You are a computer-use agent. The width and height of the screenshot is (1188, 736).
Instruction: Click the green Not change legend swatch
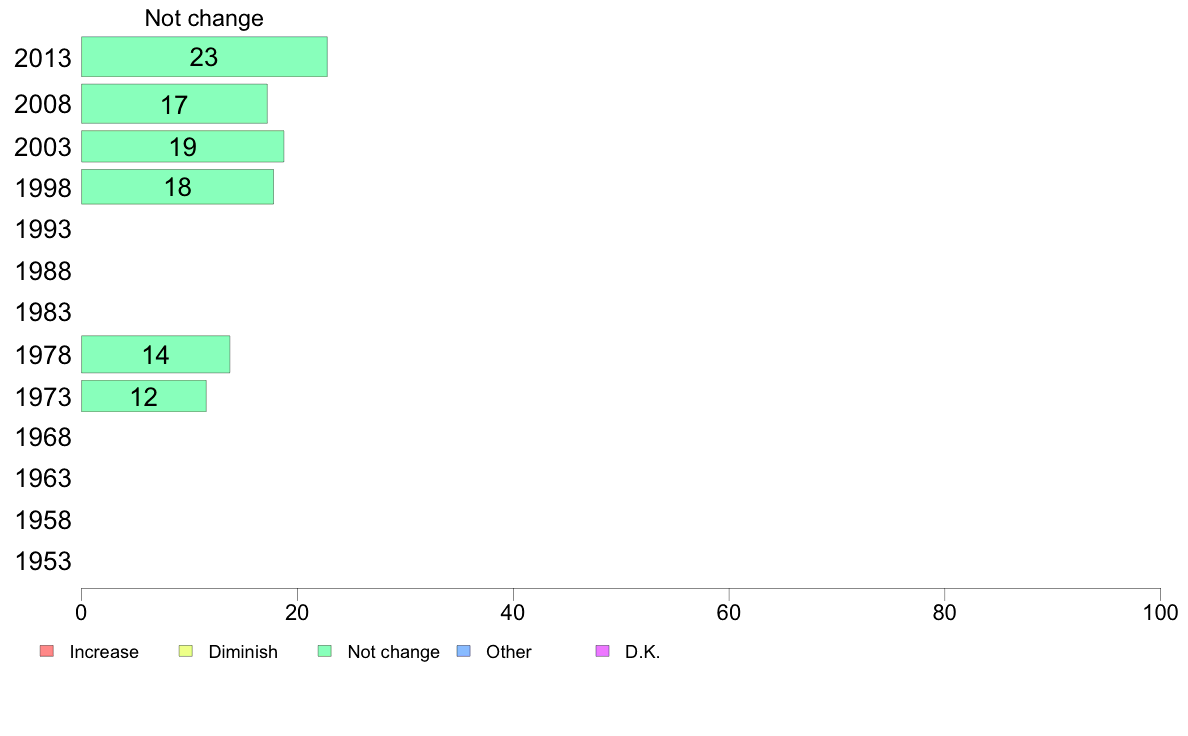[x=325, y=651]
